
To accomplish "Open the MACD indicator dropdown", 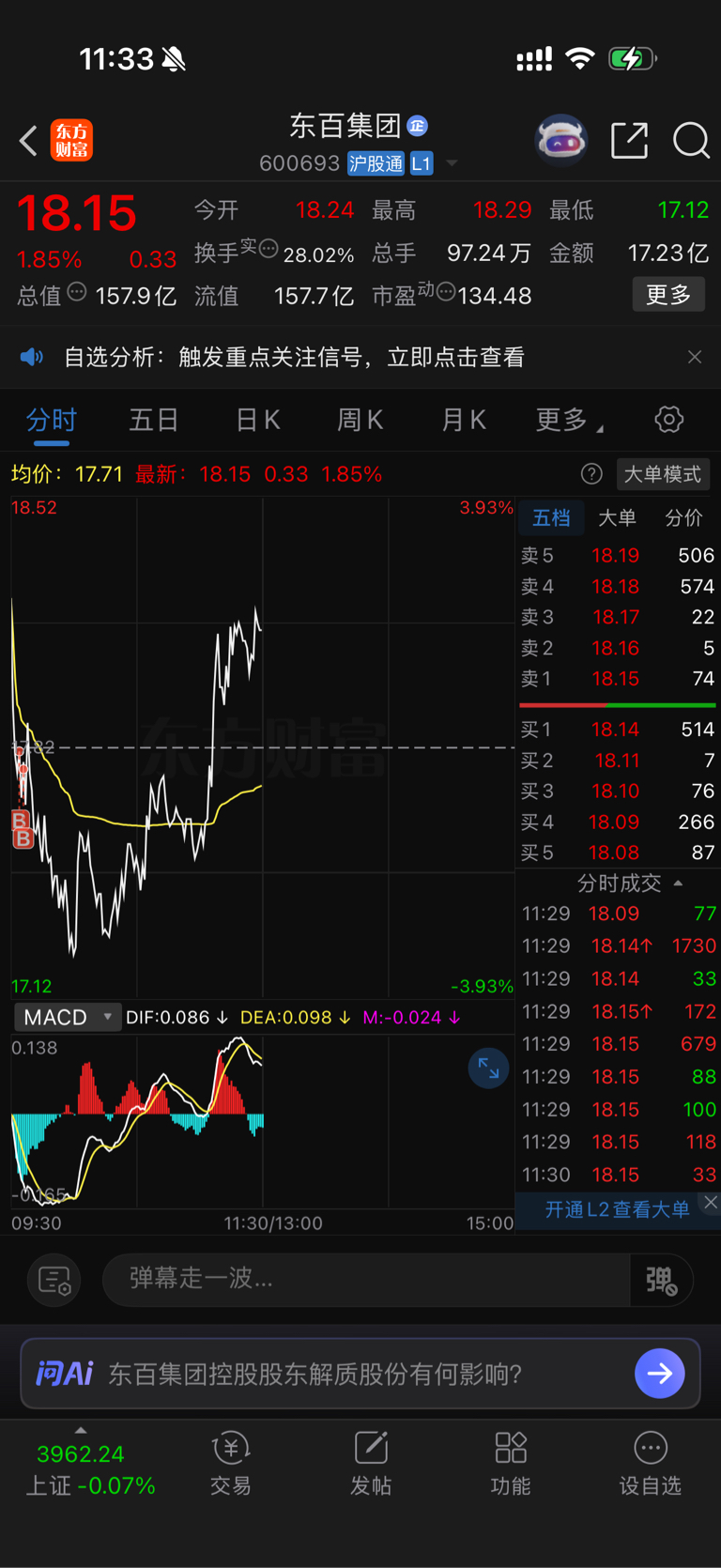I will point(68,1017).
